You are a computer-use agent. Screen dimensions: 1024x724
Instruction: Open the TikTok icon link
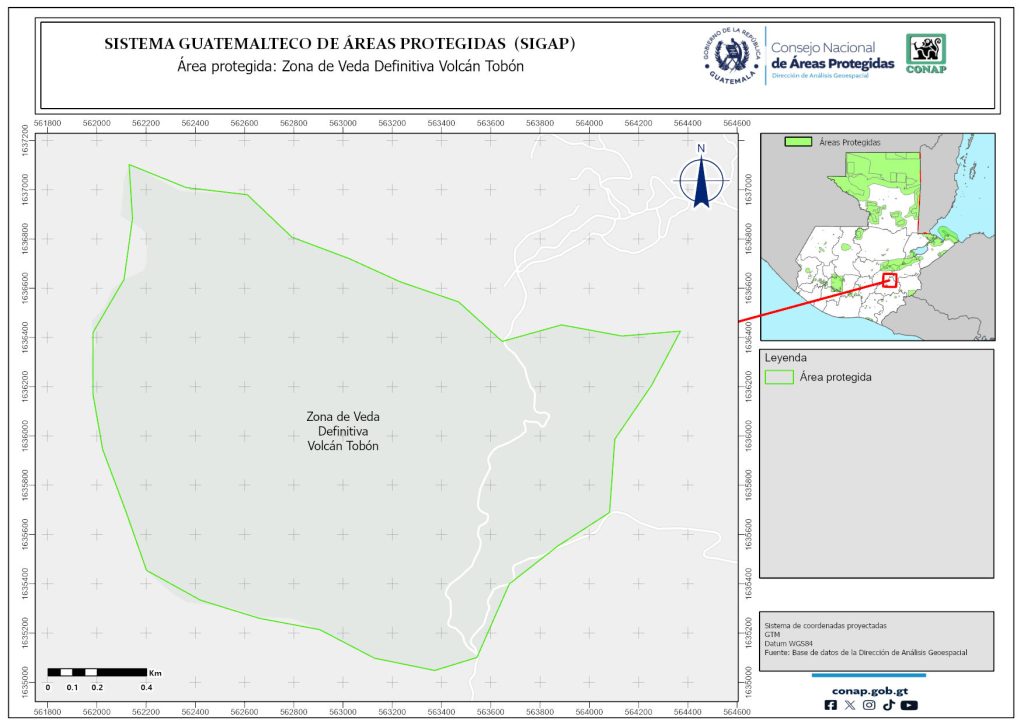pyautogui.click(x=888, y=705)
